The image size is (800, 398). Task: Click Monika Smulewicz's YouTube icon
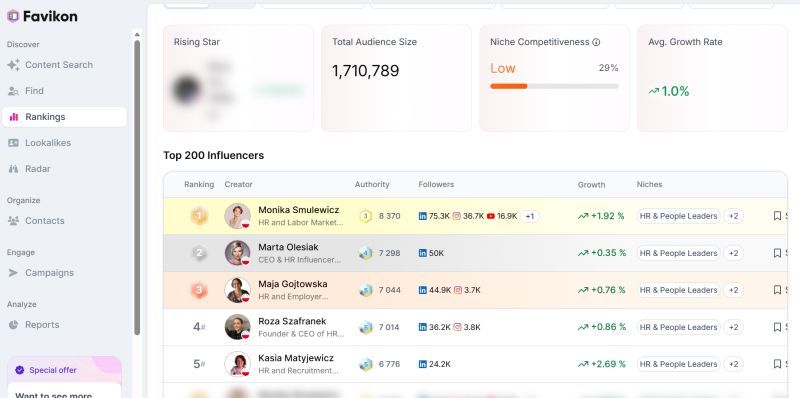491,216
